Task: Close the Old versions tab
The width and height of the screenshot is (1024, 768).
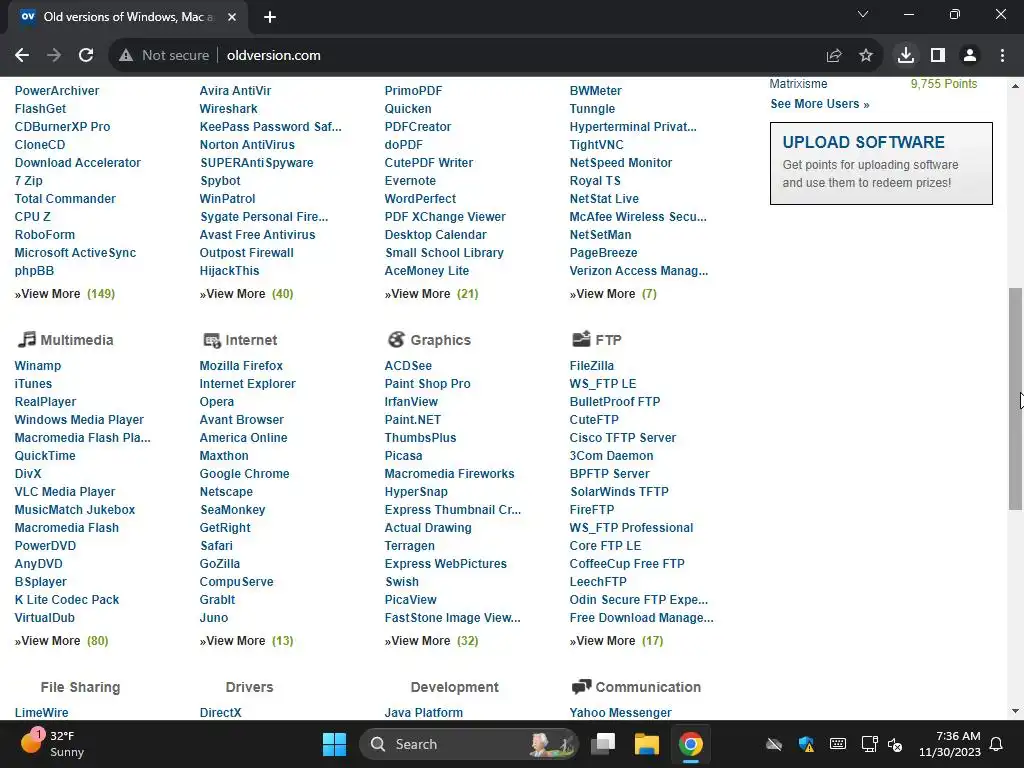Action: pyautogui.click(x=232, y=17)
